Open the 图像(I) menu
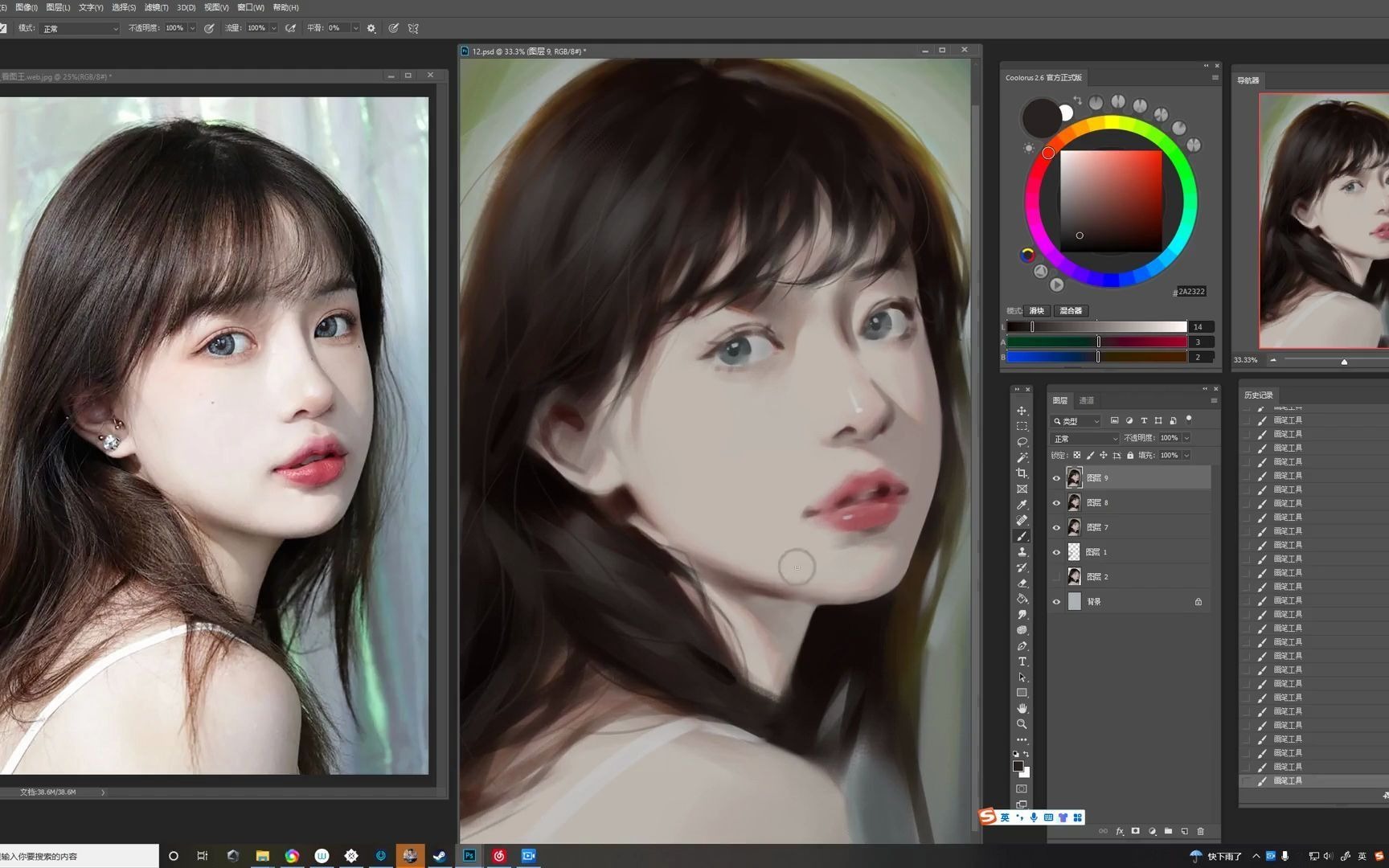This screenshot has width=1389, height=868. [x=27, y=7]
